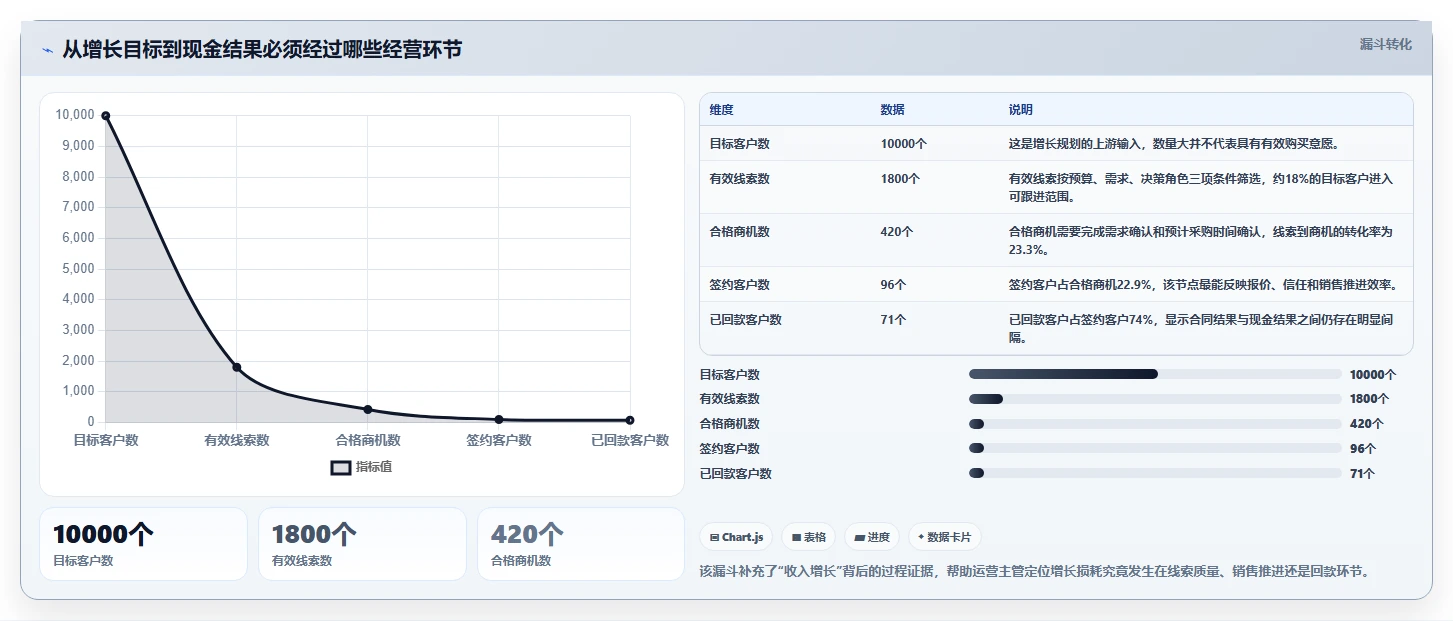Click the 420个 table cell
Screen dimensions: 1453x621
[x=897, y=232]
